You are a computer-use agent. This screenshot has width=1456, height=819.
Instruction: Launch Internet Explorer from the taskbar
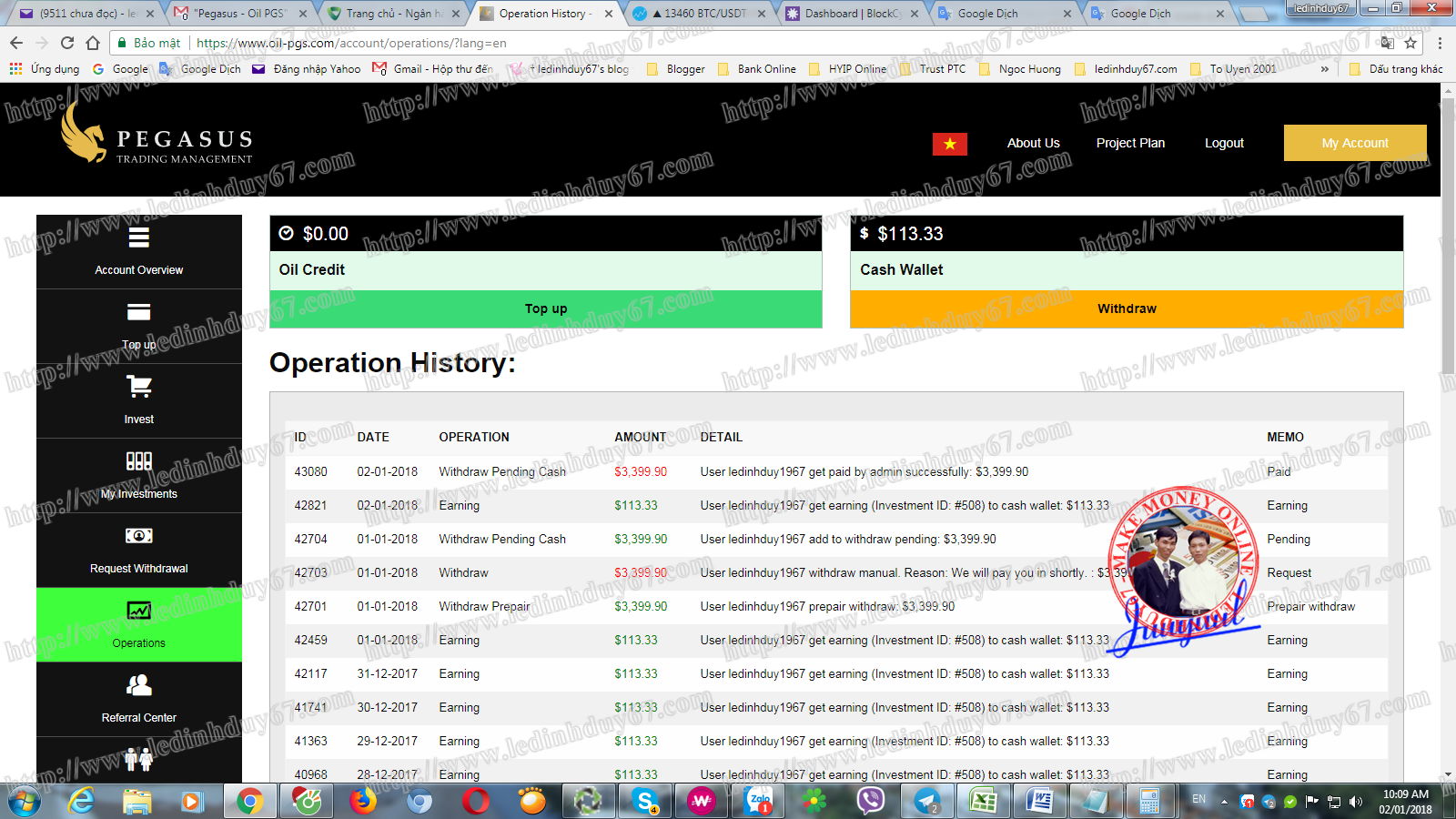point(82,801)
